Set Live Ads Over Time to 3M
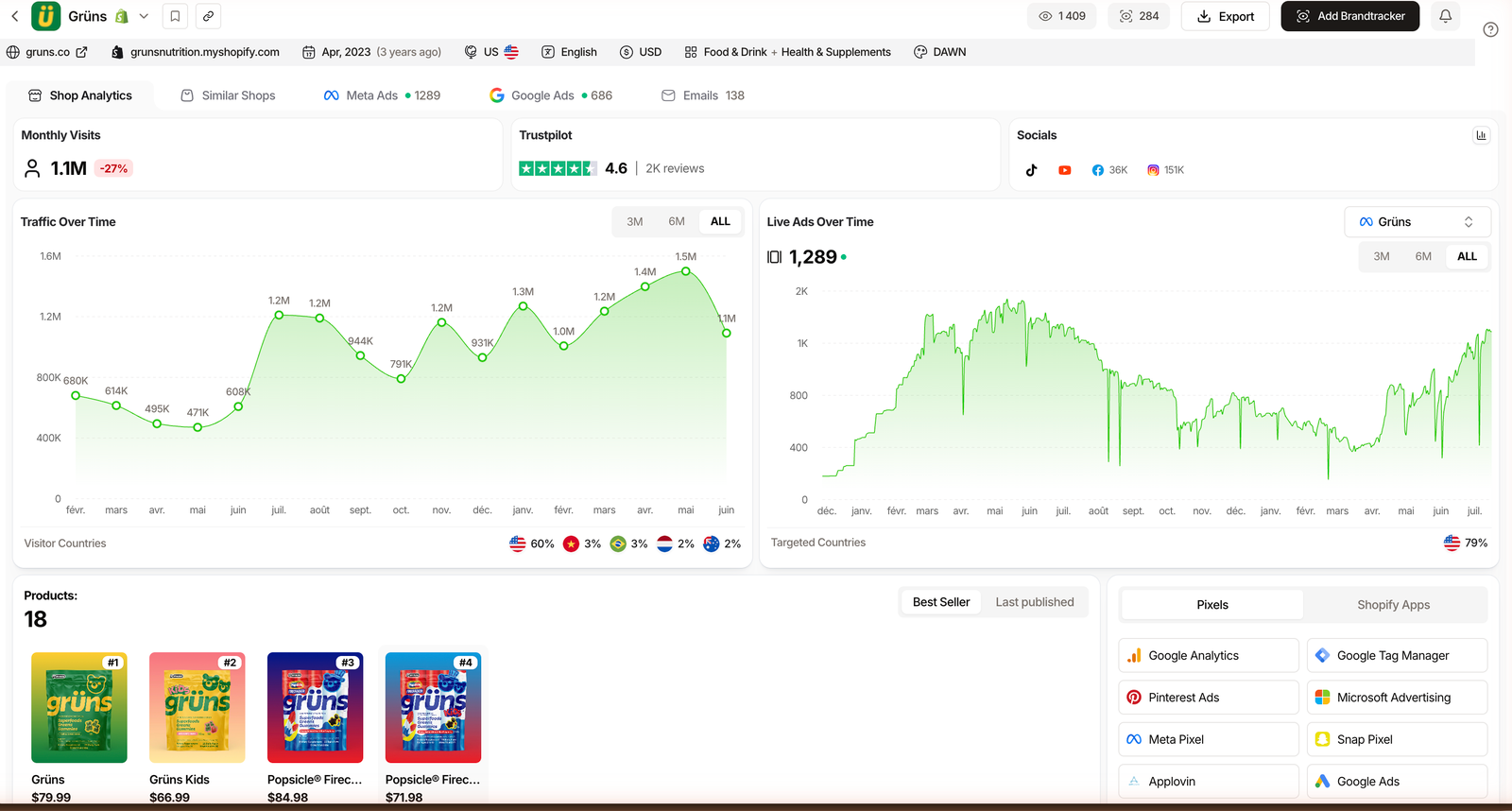Image resolution: width=1512 pixels, height=811 pixels. pyautogui.click(x=1382, y=256)
